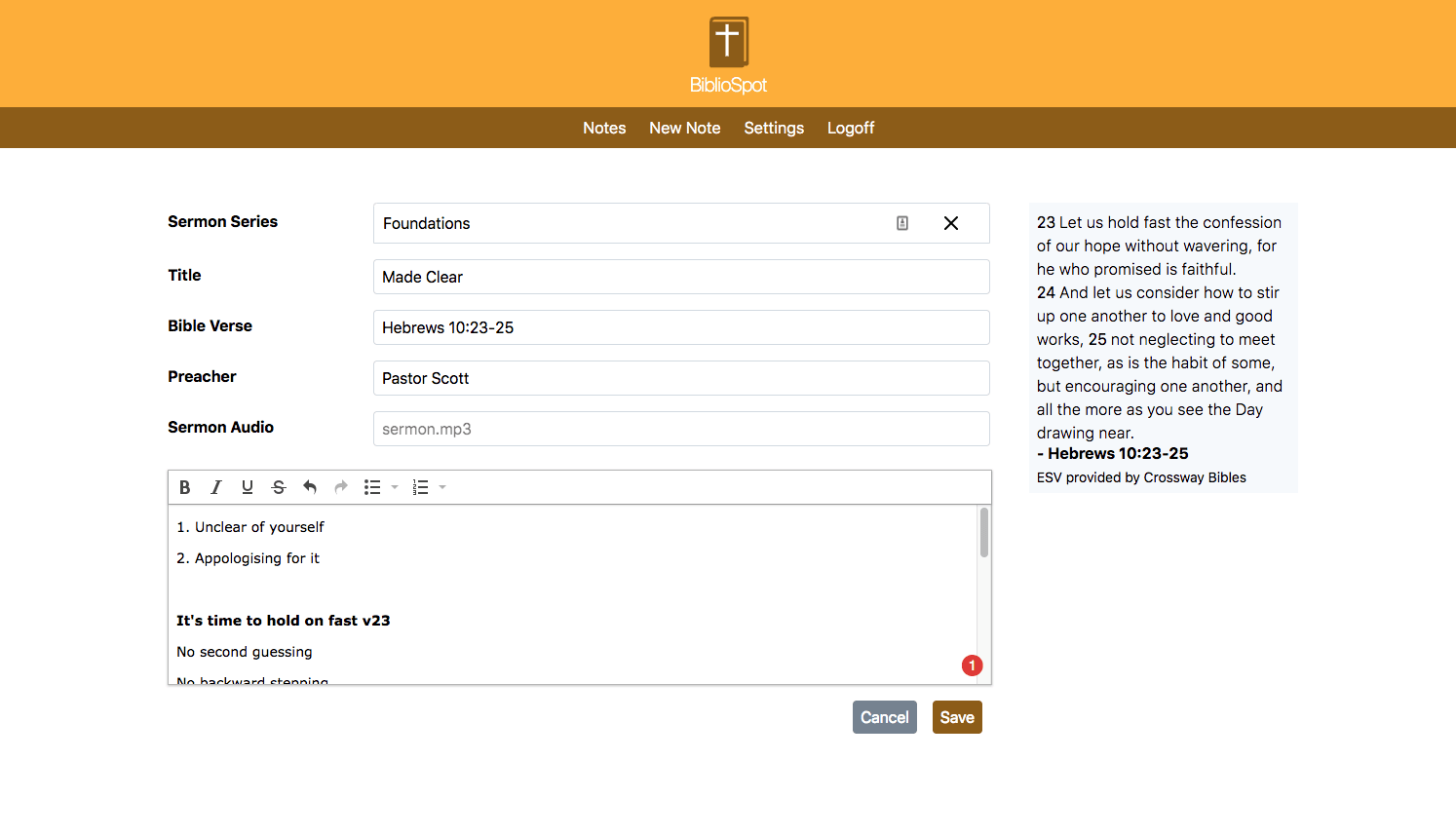
Task: Open the Notes page
Action: pos(604,128)
